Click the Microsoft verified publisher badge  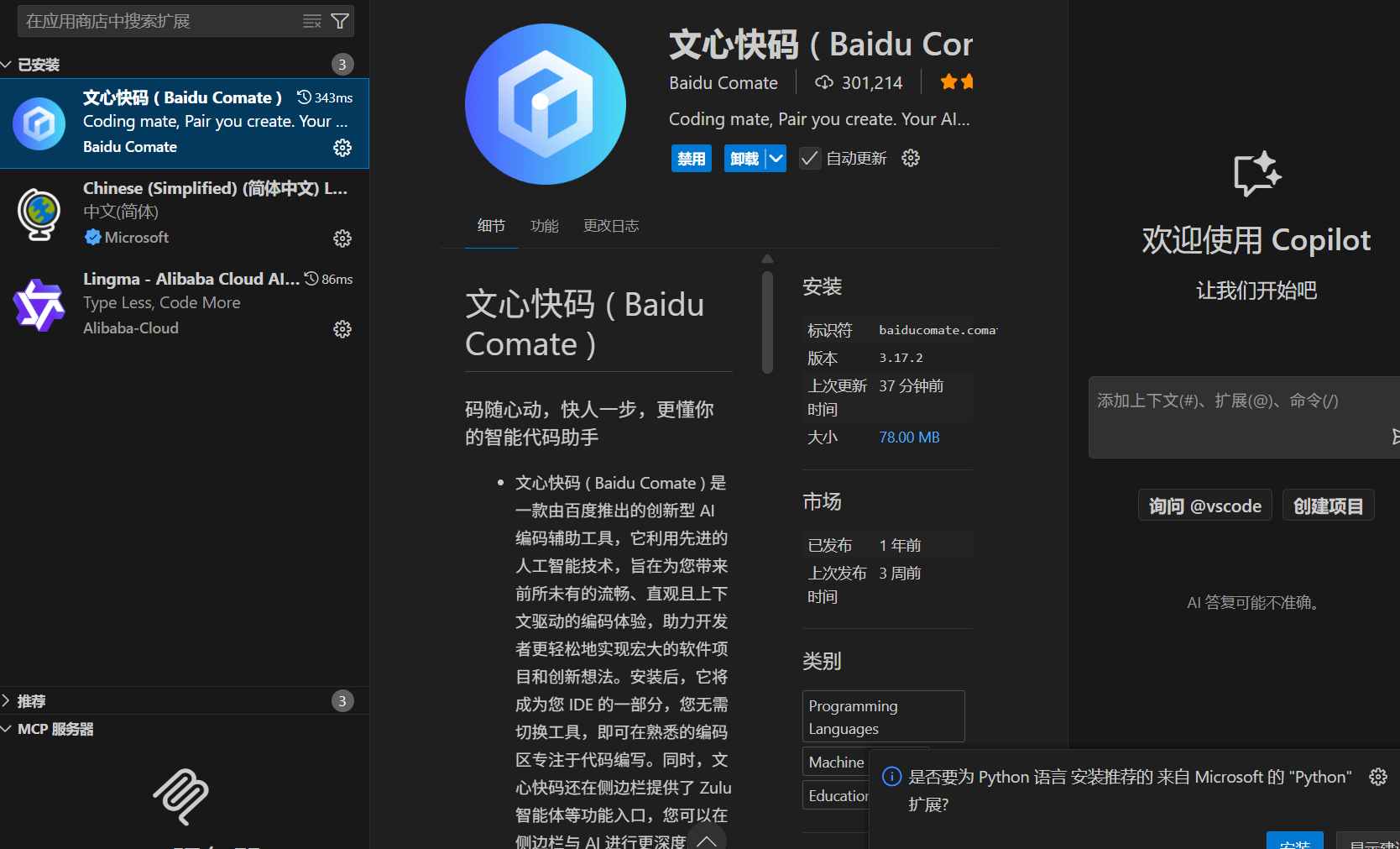click(x=92, y=238)
